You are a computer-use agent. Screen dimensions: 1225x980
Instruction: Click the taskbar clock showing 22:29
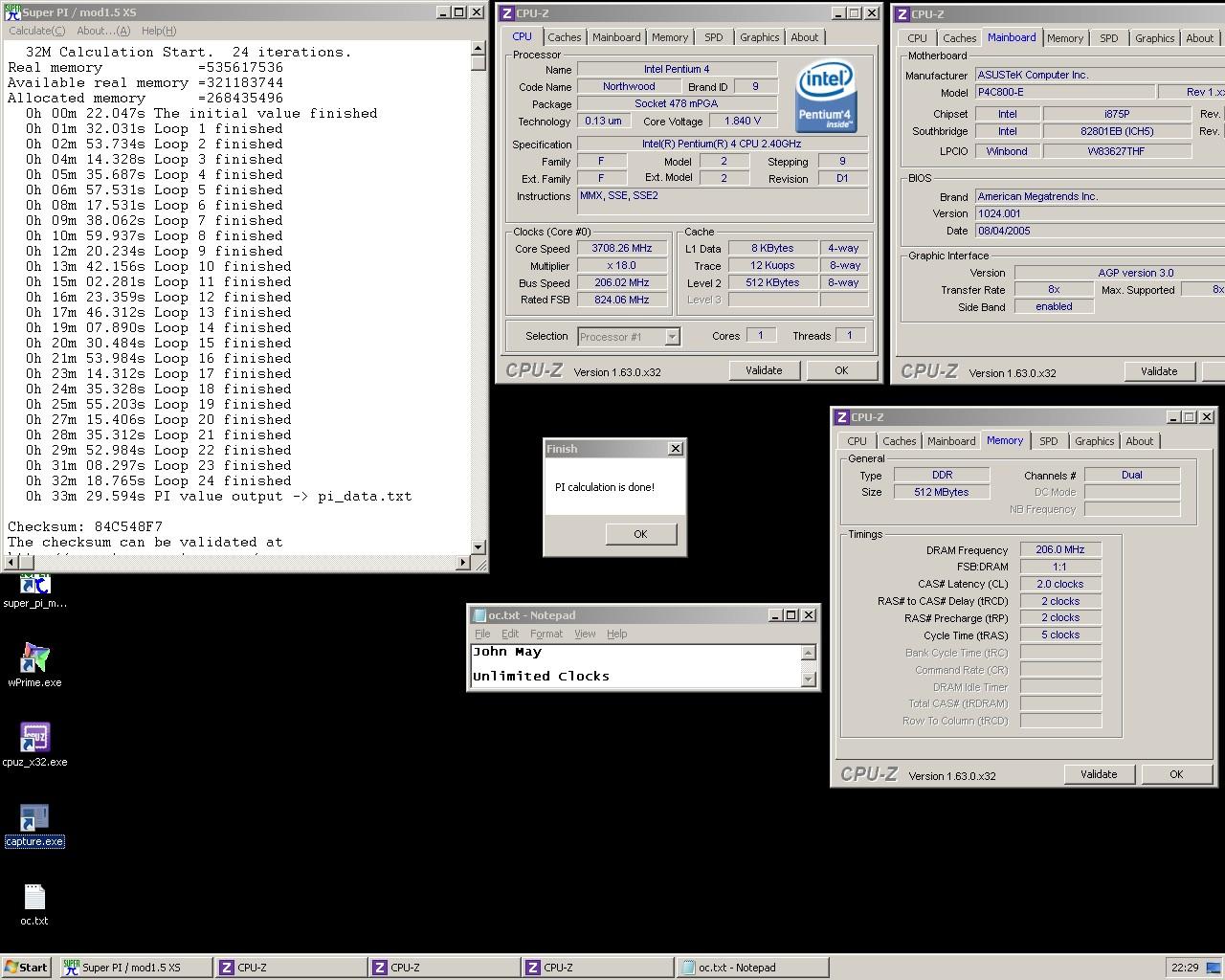click(x=1185, y=968)
